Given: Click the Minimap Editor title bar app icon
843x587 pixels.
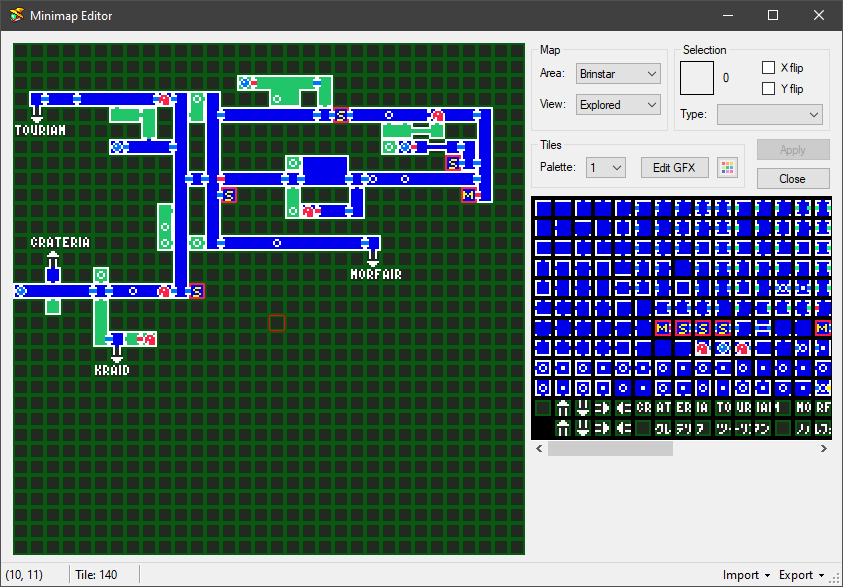Looking at the screenshot, I should coord(17,15).
